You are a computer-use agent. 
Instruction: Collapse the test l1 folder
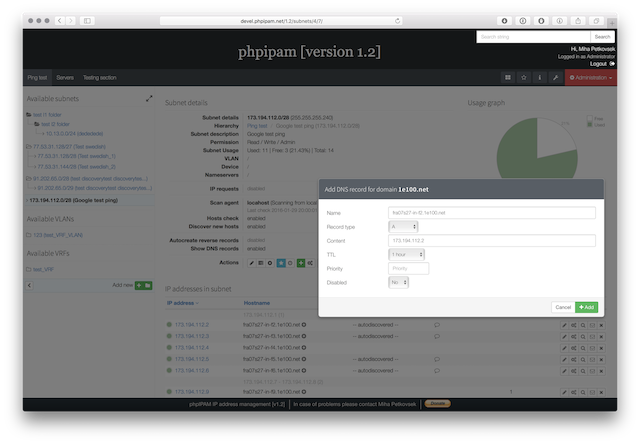(29, 115)
